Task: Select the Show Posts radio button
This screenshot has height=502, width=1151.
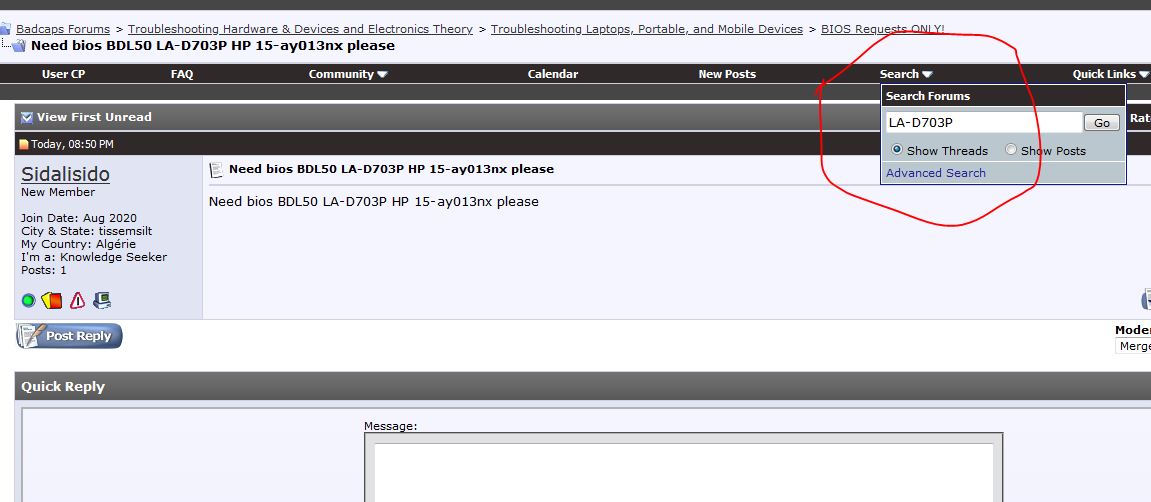Action: coord(1011,150)
